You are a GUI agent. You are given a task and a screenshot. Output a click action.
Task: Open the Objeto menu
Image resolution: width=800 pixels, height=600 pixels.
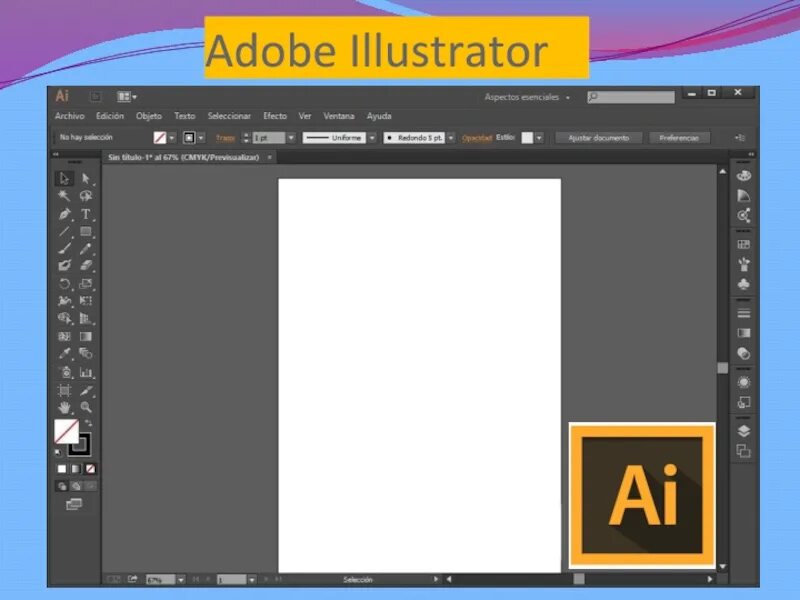click(x=148, y=116)
